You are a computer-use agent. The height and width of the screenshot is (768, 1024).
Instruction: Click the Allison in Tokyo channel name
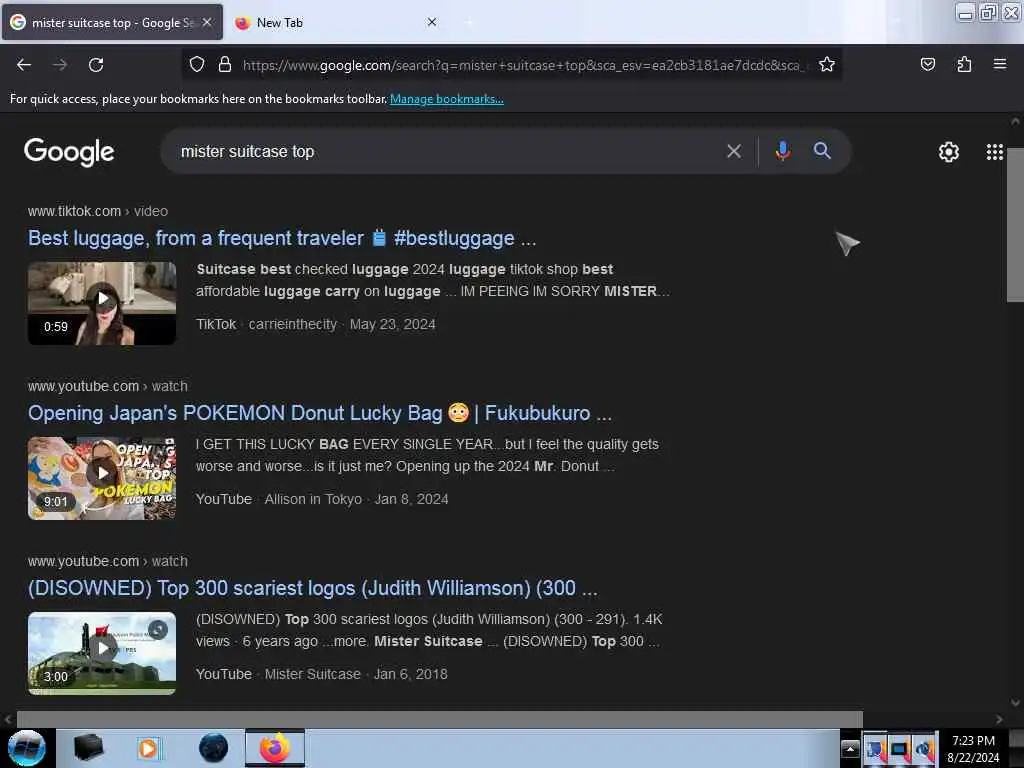313,500
